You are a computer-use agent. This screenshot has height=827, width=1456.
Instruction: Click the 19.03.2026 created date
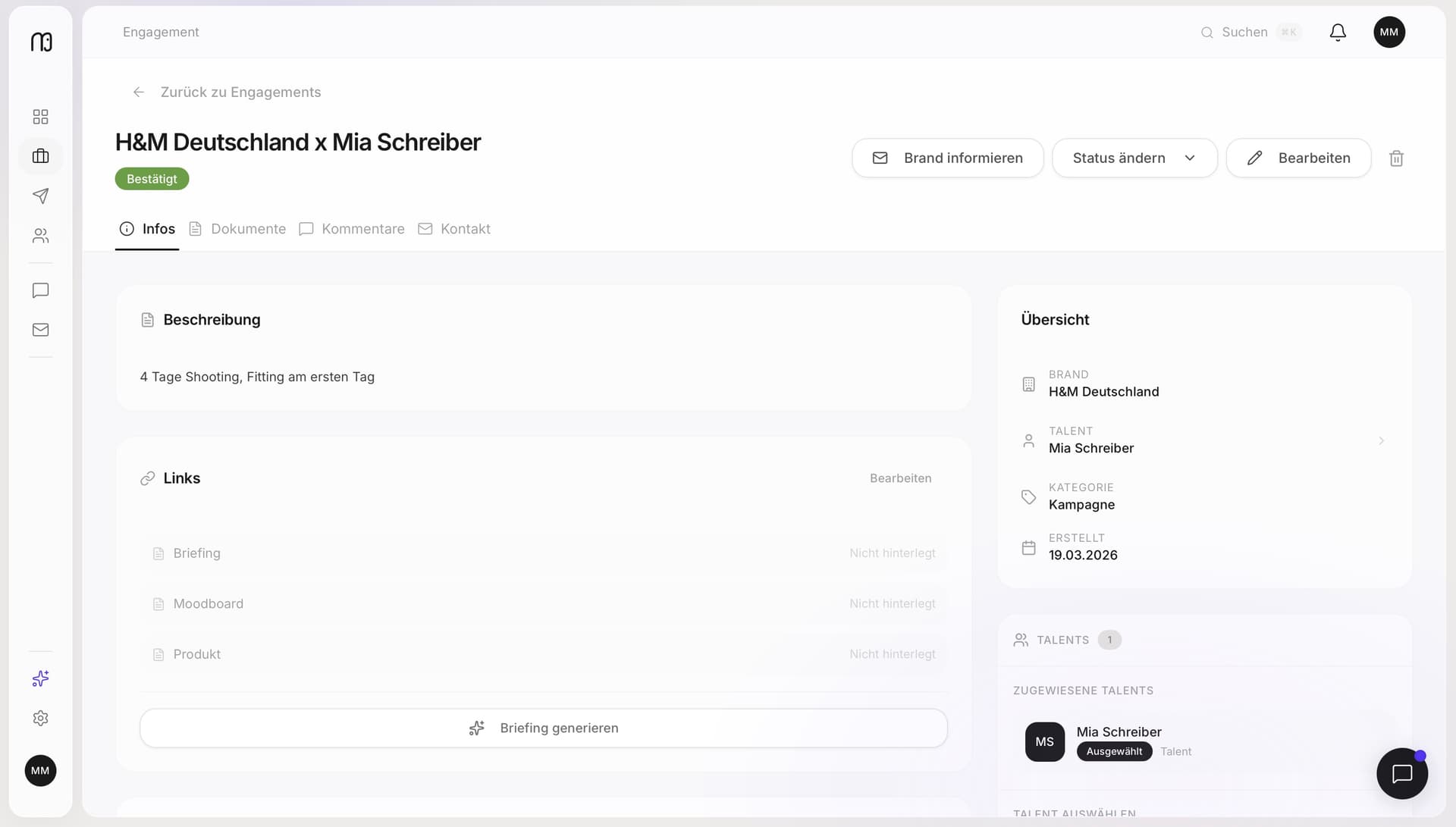pyautogui.click(x=1083, y=555)
